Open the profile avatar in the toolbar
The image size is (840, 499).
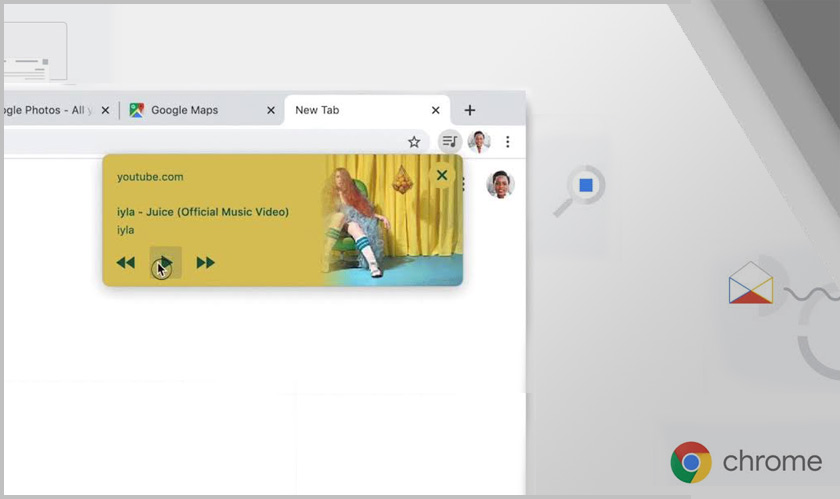[479, 141]
